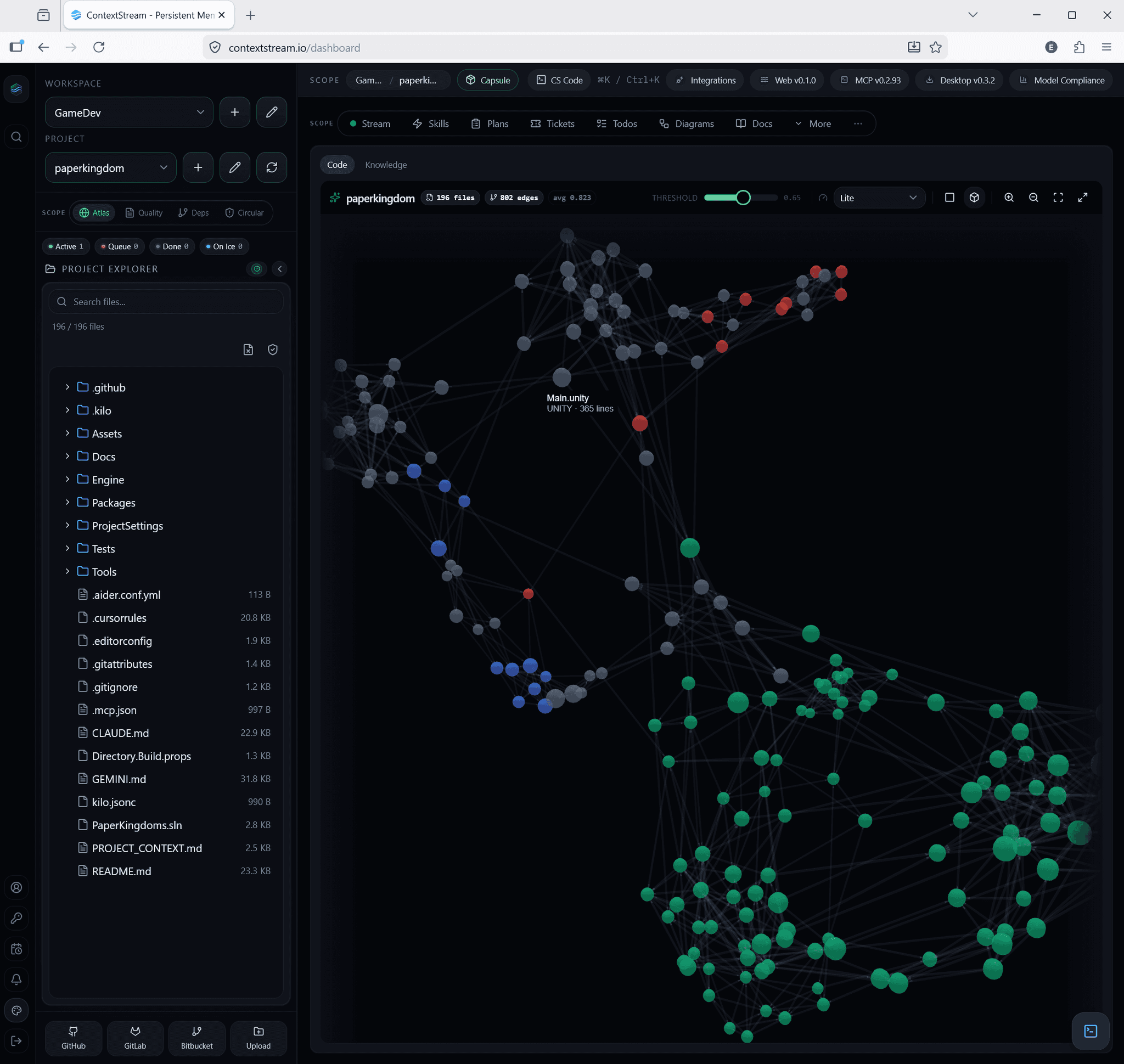Click the shield check icon above file tree
The width and height of the screenshot is (1124, 1064).
273,350
